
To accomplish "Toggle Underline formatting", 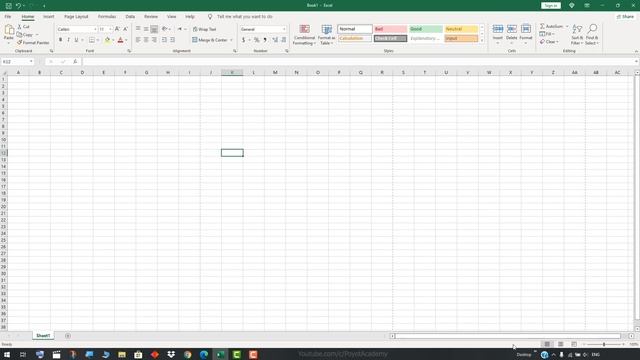I will tap(76, 40).
